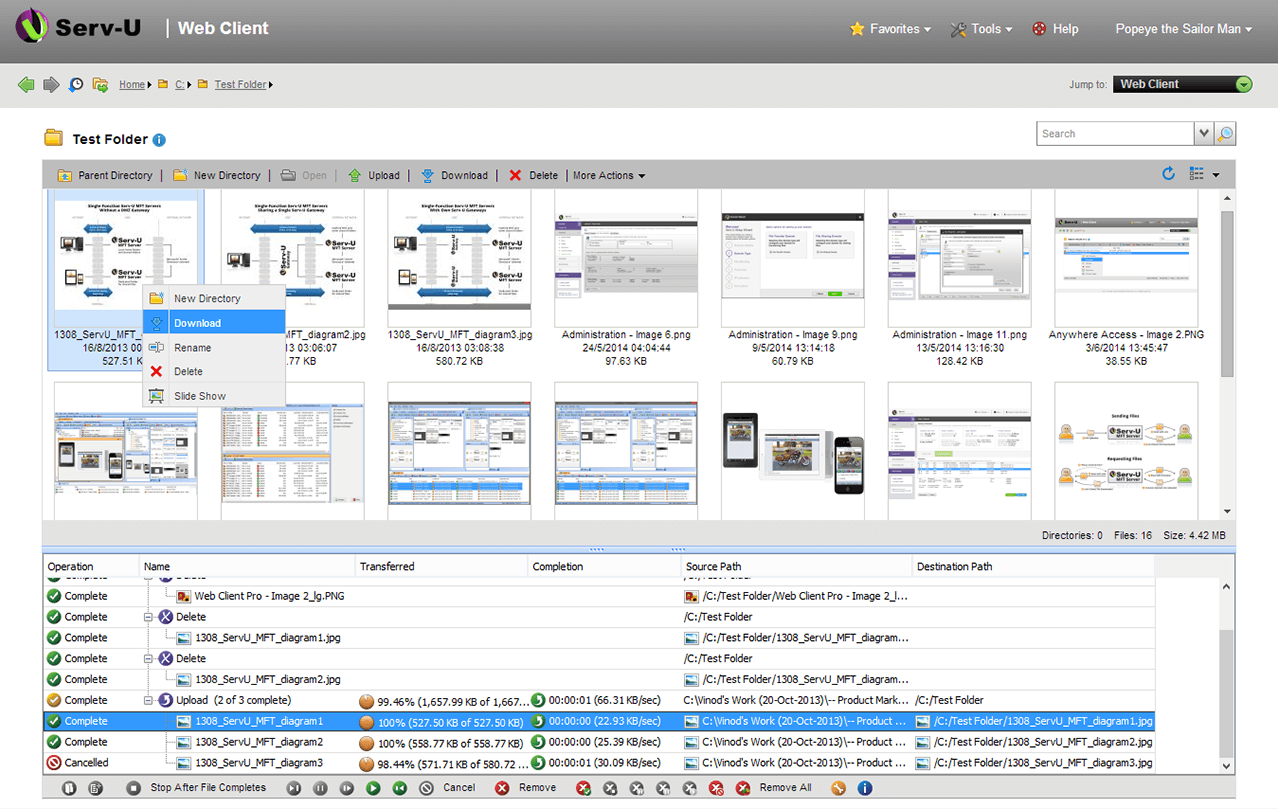Sort by the Completion column header

tap(604, 567)
